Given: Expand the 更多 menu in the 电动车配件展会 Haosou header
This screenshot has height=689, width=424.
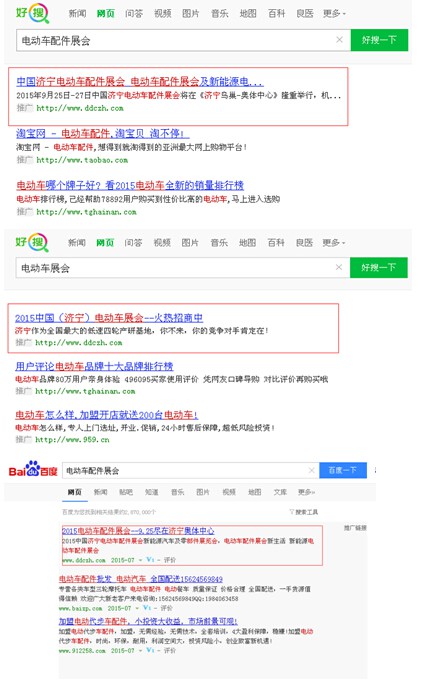Looking at the screenshot, I should [334, 14].
